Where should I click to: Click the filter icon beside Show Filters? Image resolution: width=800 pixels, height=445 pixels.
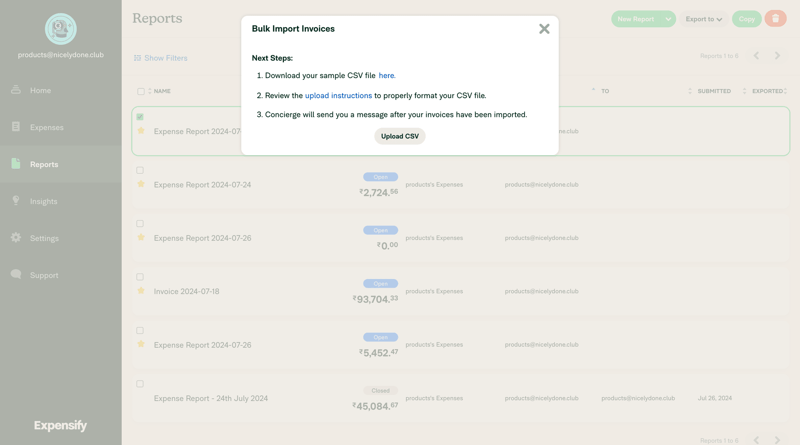137,58
